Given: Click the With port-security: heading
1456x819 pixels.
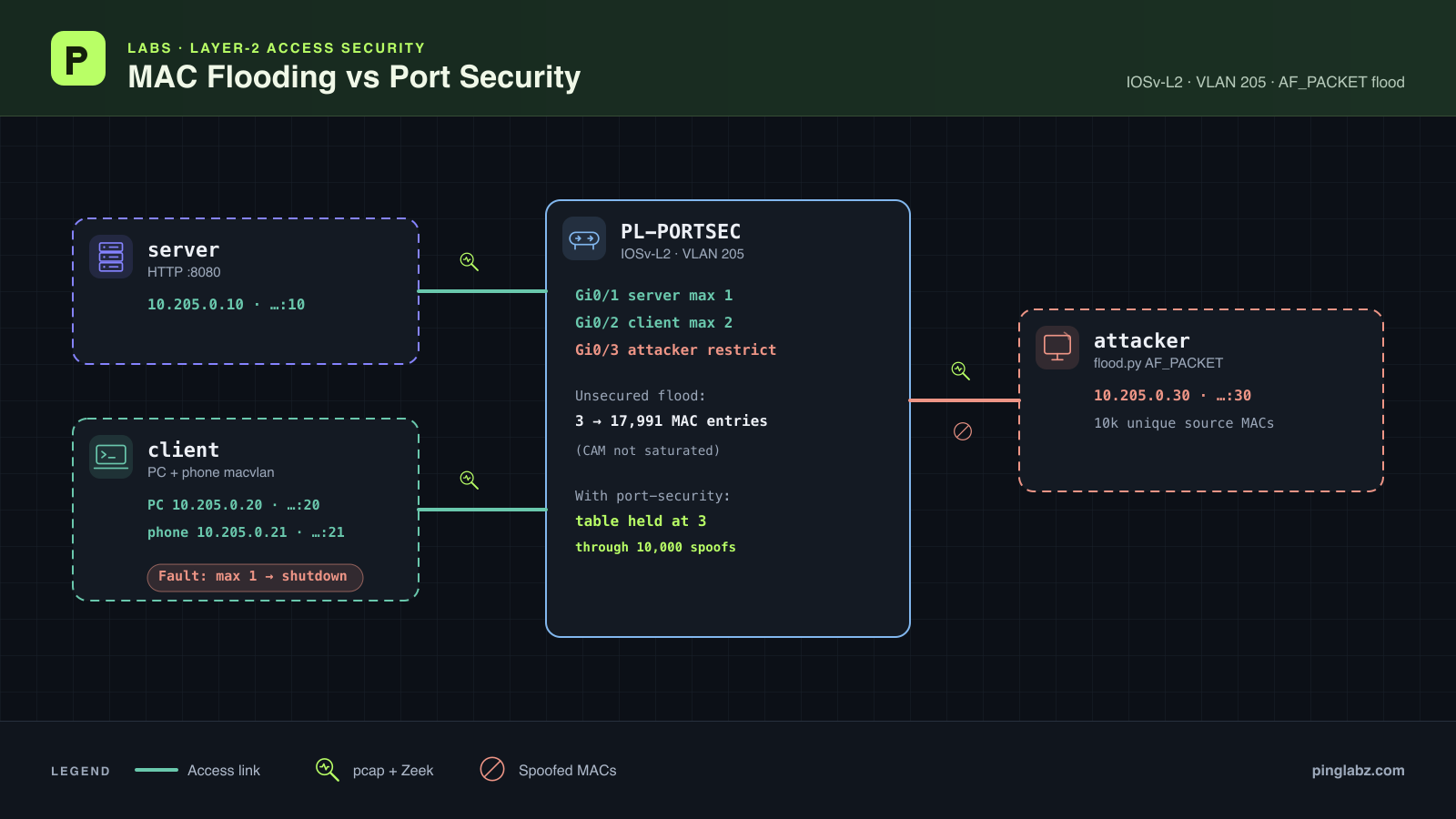Looking at the screenshot, I should 652,496.
